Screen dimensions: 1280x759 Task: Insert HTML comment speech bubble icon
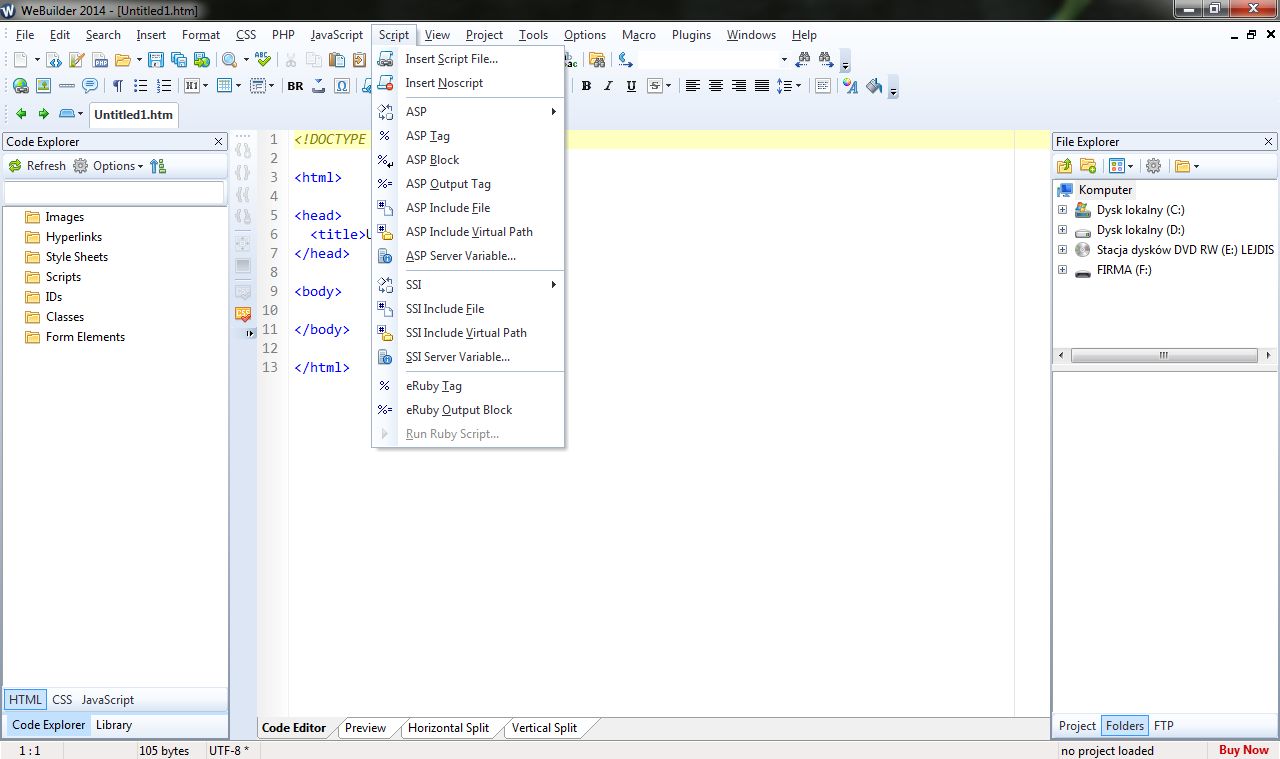[x=90, y=86]
